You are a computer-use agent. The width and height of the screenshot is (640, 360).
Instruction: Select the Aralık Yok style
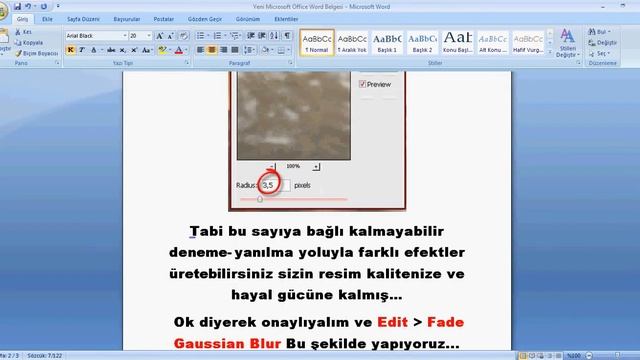(352, 42)
